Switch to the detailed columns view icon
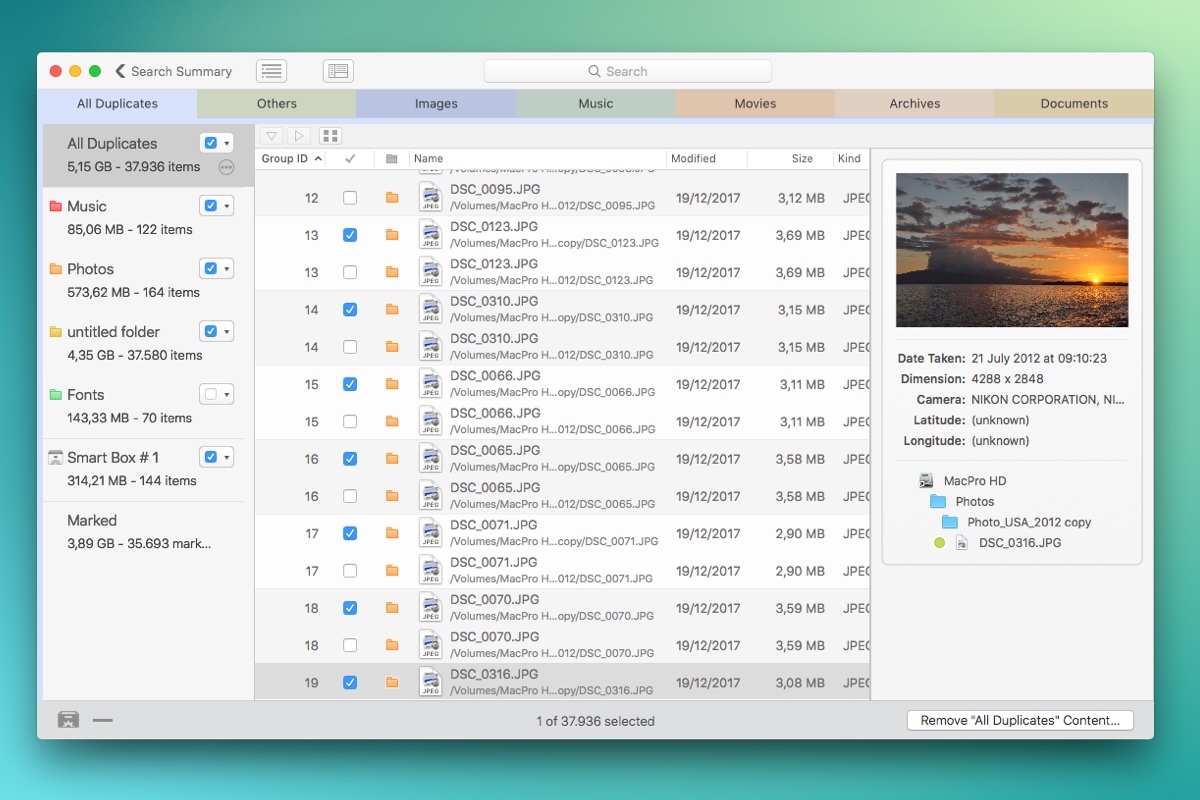Screen dimensions: 1200x800 pos(338,71)
